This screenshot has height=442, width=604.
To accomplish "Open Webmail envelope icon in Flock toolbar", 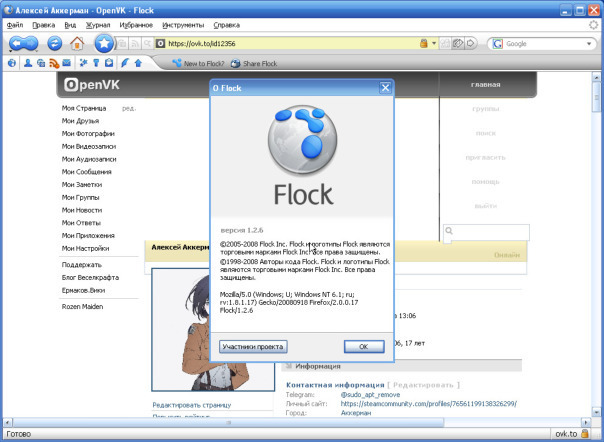I will [x=67, y=62].
